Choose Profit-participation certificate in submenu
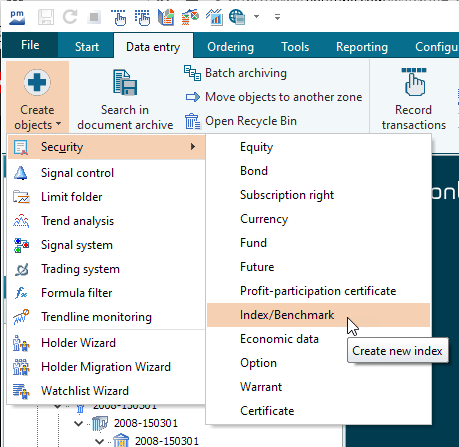The width and height of the screenshot is (459, 447). (x=318, y=291)
